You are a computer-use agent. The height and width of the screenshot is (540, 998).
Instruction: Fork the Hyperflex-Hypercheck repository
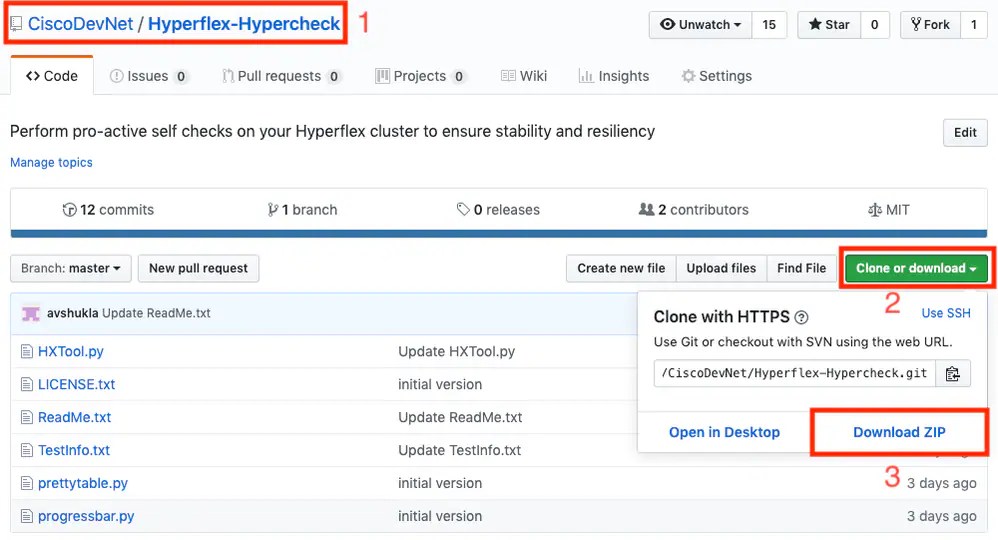[930, 25]
